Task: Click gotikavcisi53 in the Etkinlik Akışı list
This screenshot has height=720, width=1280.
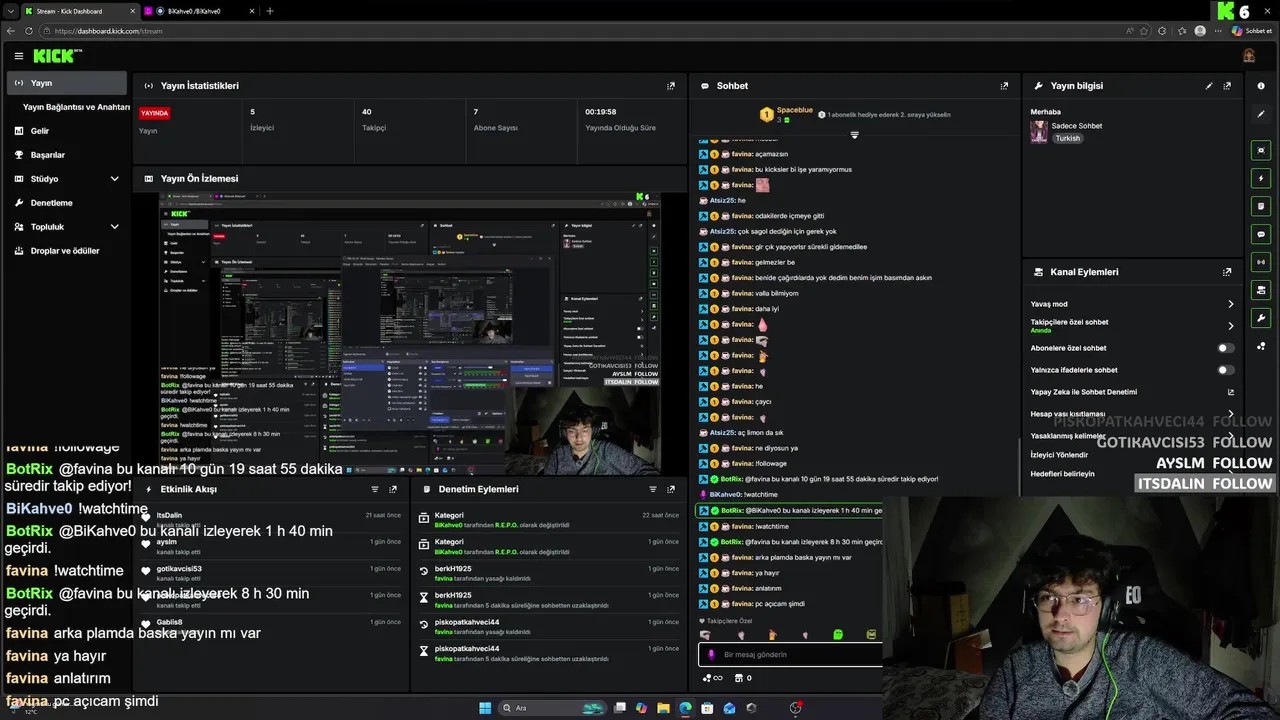Action: pos(179,569)
